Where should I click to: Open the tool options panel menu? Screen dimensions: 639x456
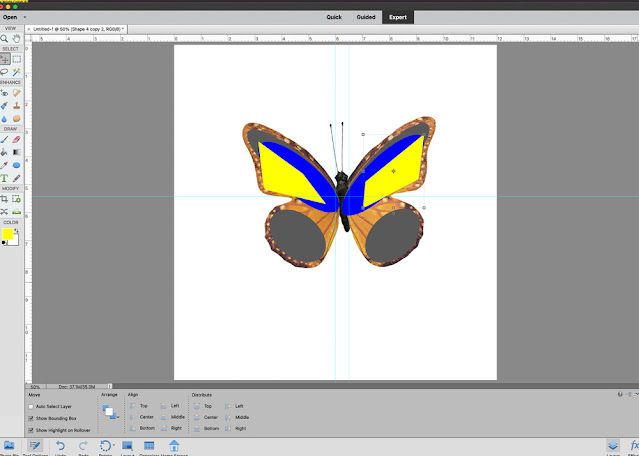(x=629, y=394)
